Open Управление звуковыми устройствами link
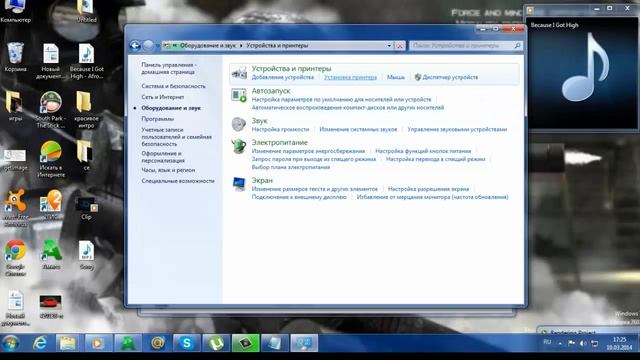 (x=457, y=129)
